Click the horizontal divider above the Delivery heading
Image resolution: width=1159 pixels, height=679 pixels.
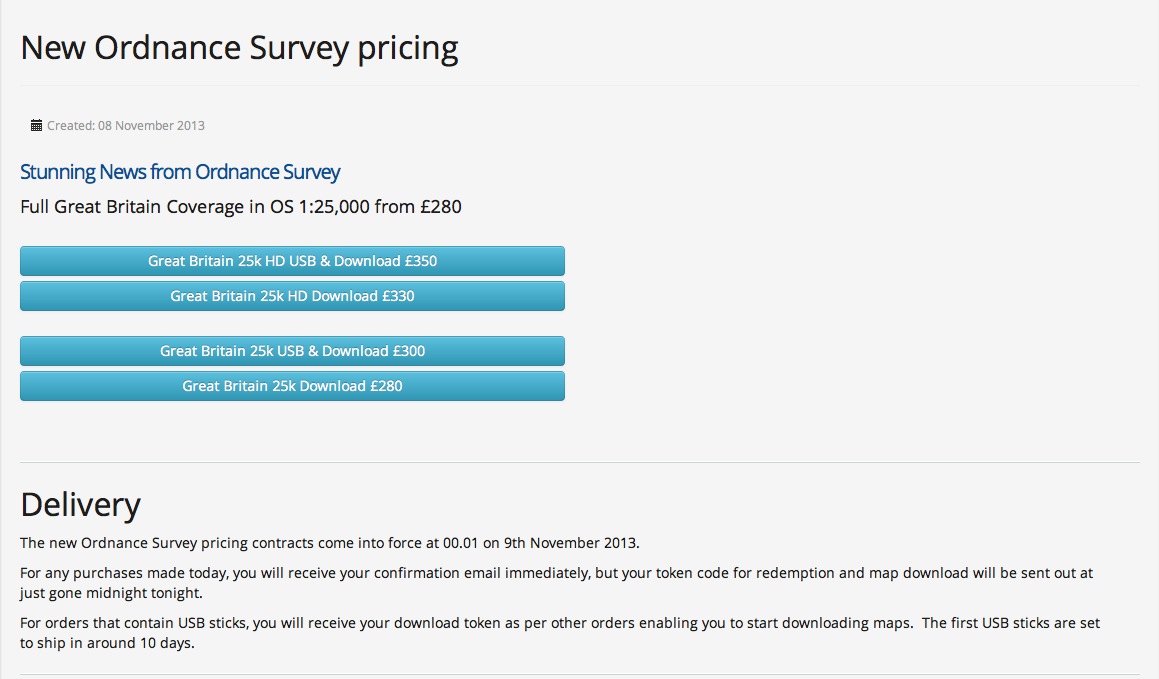pyautogui.click(x=579, y=463)
